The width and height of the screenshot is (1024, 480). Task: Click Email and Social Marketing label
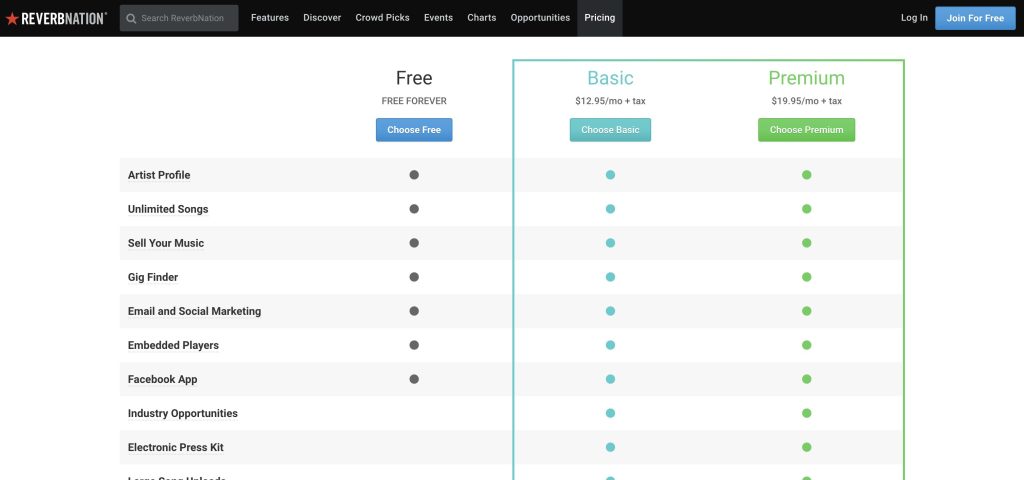pyautogui.click(x=195, y=311)
